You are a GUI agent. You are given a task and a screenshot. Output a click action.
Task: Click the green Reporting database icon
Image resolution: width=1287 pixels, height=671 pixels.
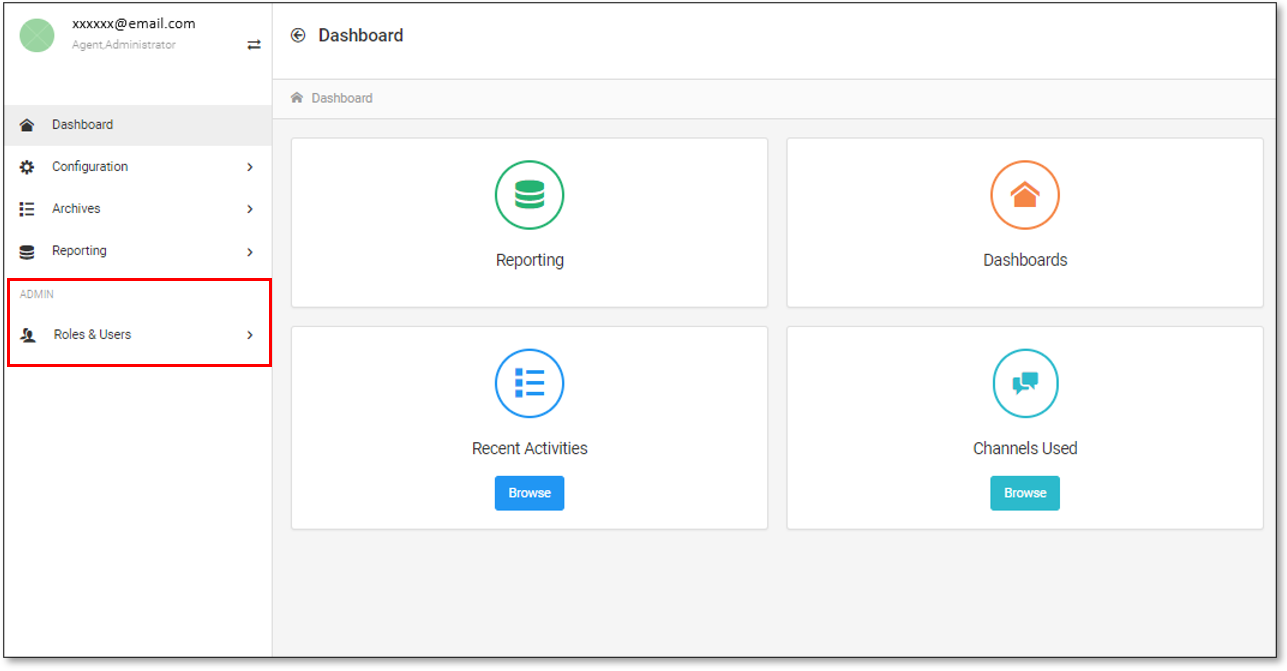point(529,195)
